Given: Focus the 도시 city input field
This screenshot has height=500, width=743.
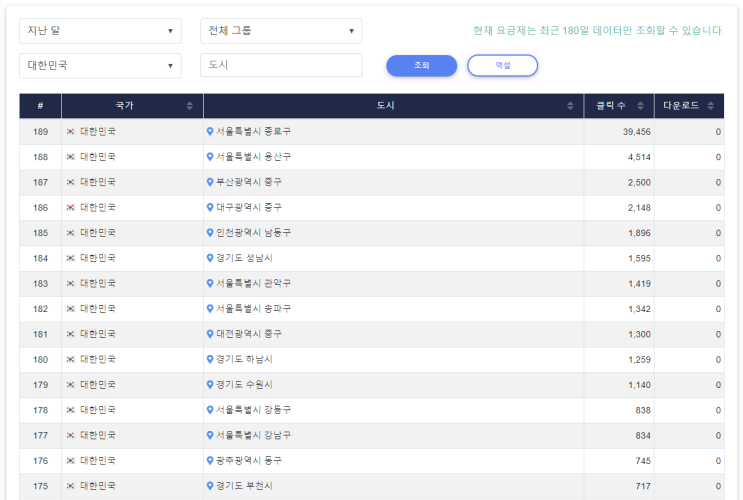Looking at the screenshot, I should click(x=281, y=65).
